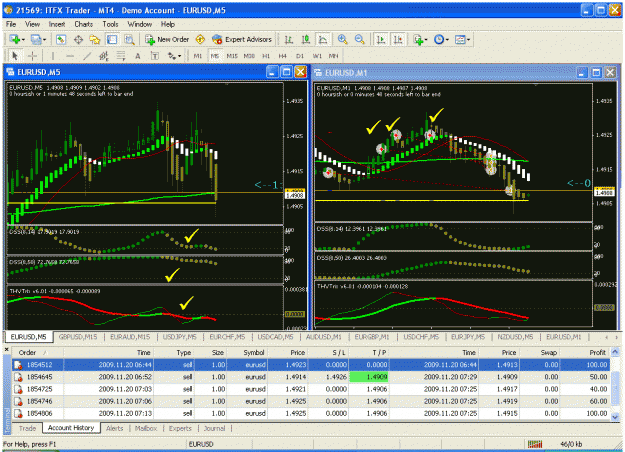Close the Terminal panel x
625x452 pixels.
(x=6, y=350)
